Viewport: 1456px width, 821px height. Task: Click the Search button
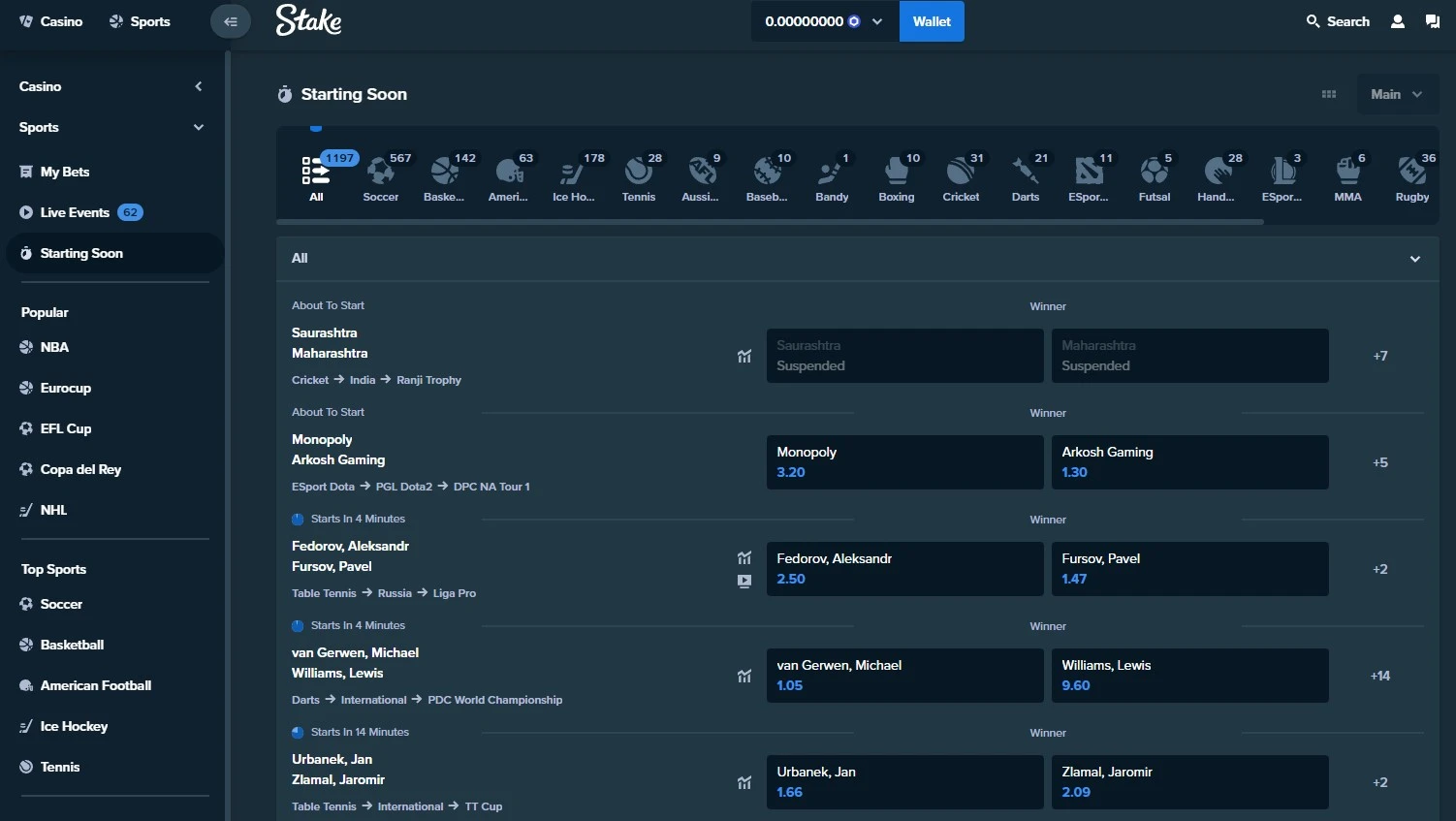coord(1338,21)
